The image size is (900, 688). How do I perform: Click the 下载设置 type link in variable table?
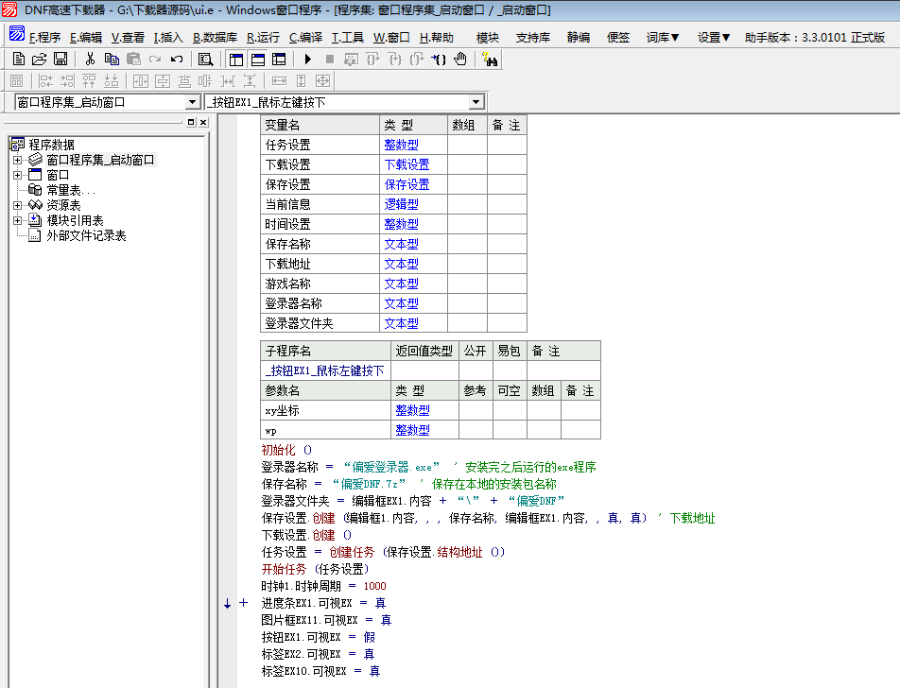(x=407, y=165)
